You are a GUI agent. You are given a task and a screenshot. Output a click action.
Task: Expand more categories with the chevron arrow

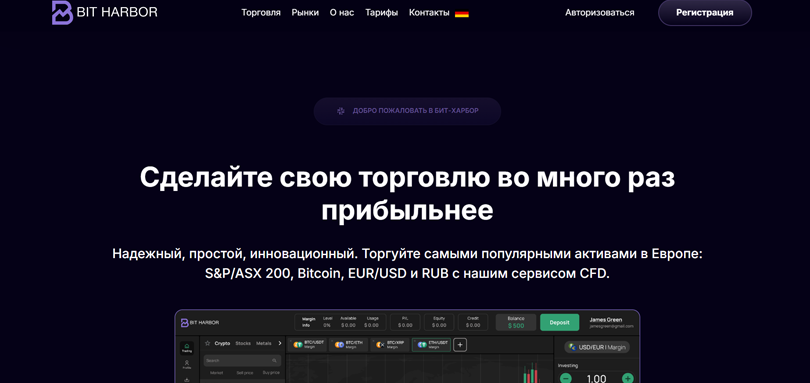(280, 343)
